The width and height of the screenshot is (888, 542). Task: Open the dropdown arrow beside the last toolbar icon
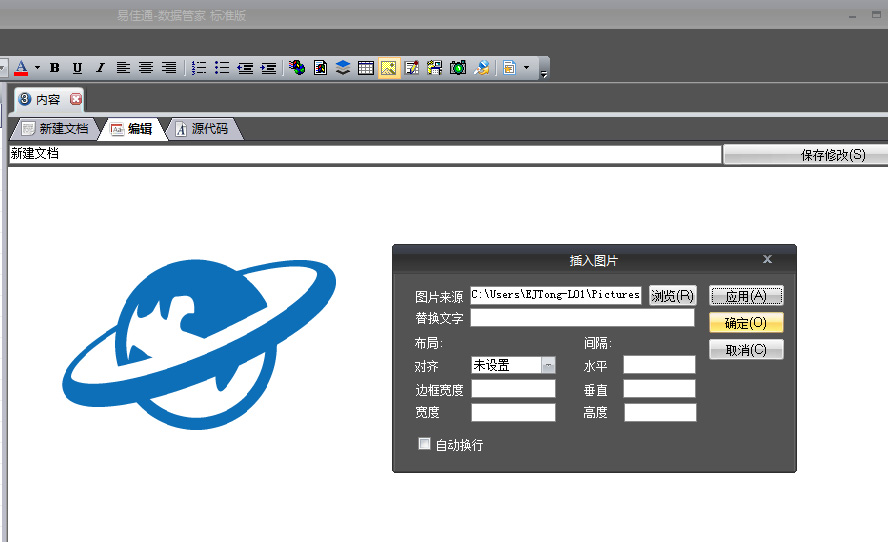tap(526, 68)
